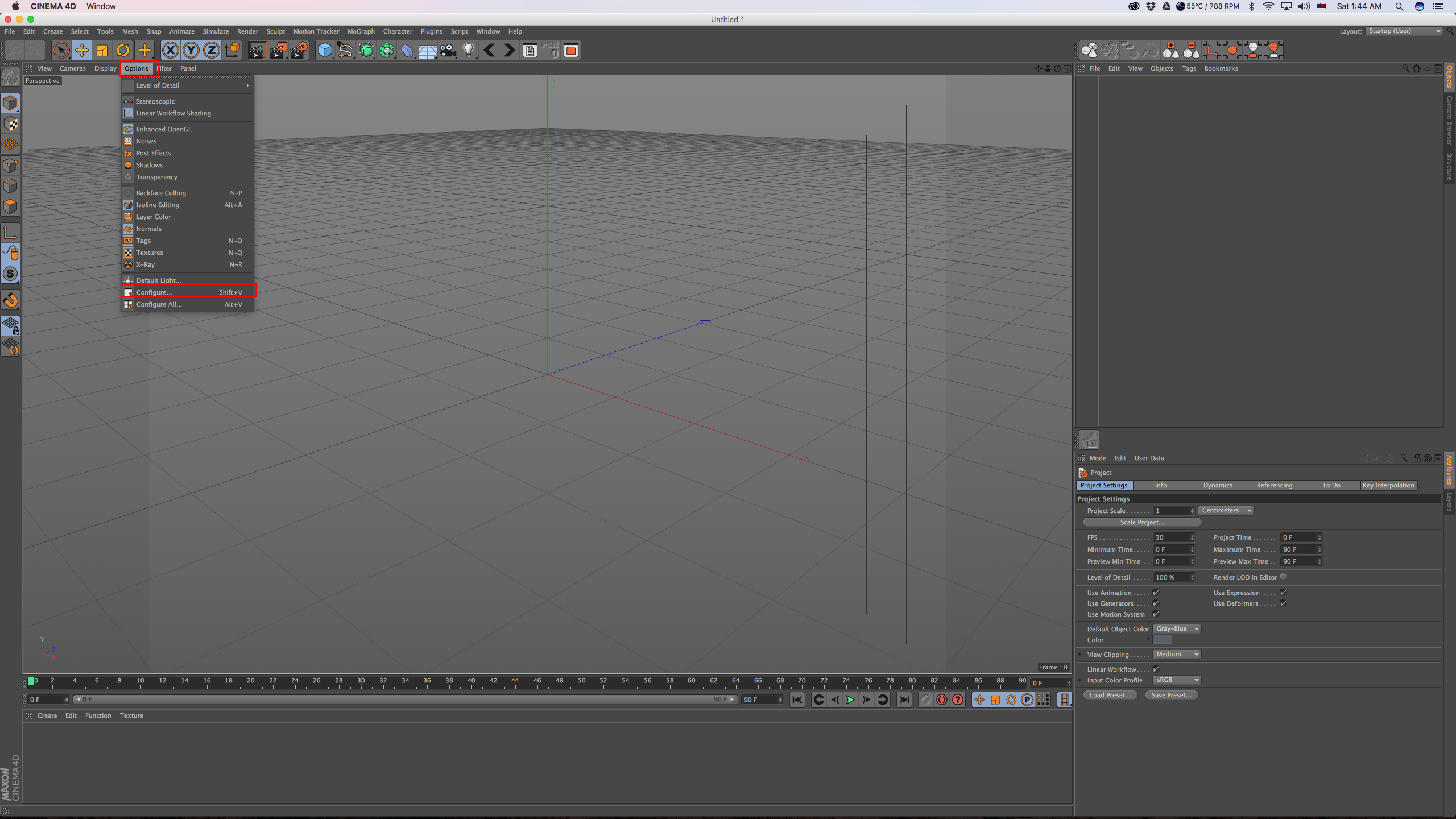The width and height of the screenshot is (1456, 819).
Task: Click the FPS input field
Action: pos(1170,537)
